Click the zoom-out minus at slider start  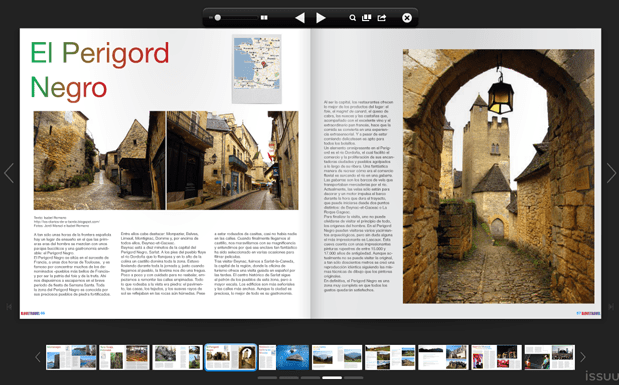coord(211,18)
